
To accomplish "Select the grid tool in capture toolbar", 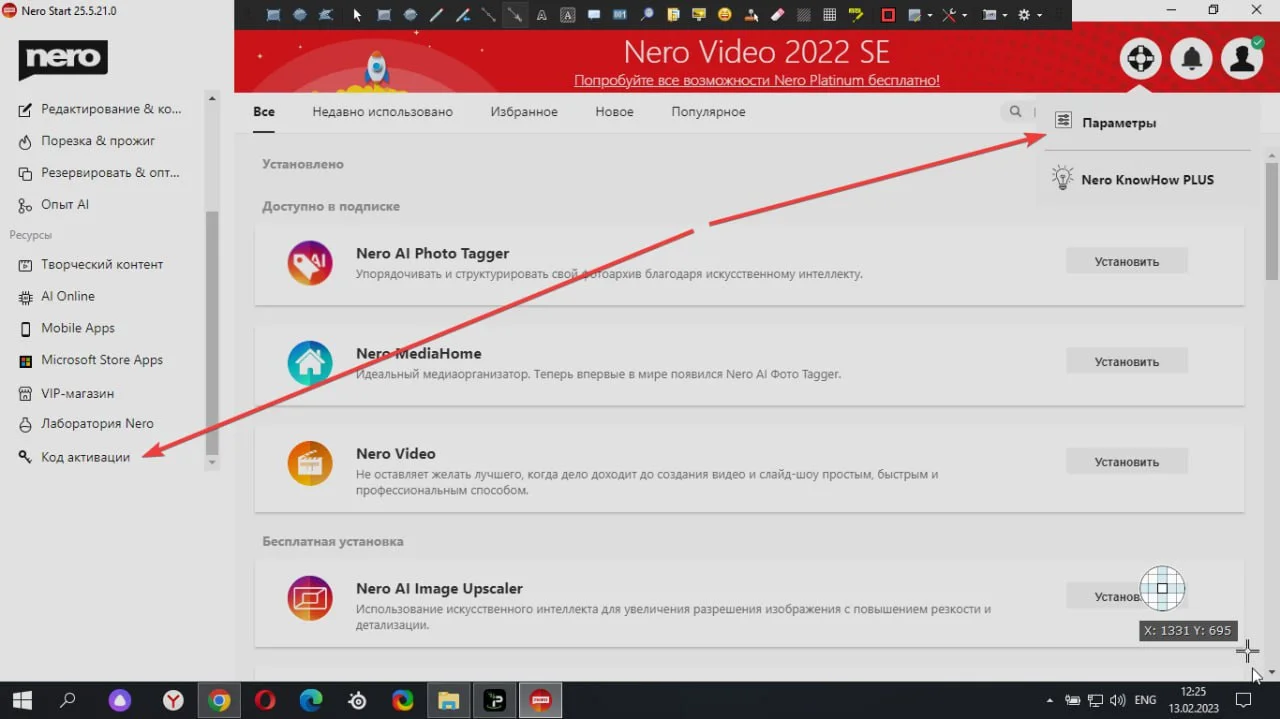I will click(x=829, y=15).
